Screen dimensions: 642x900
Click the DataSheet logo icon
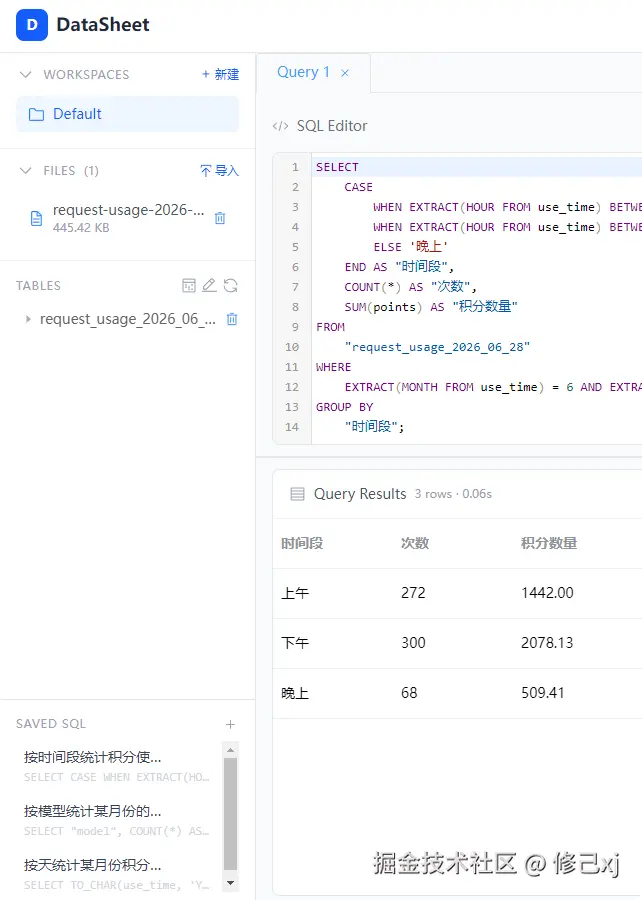tap(32, 25)
